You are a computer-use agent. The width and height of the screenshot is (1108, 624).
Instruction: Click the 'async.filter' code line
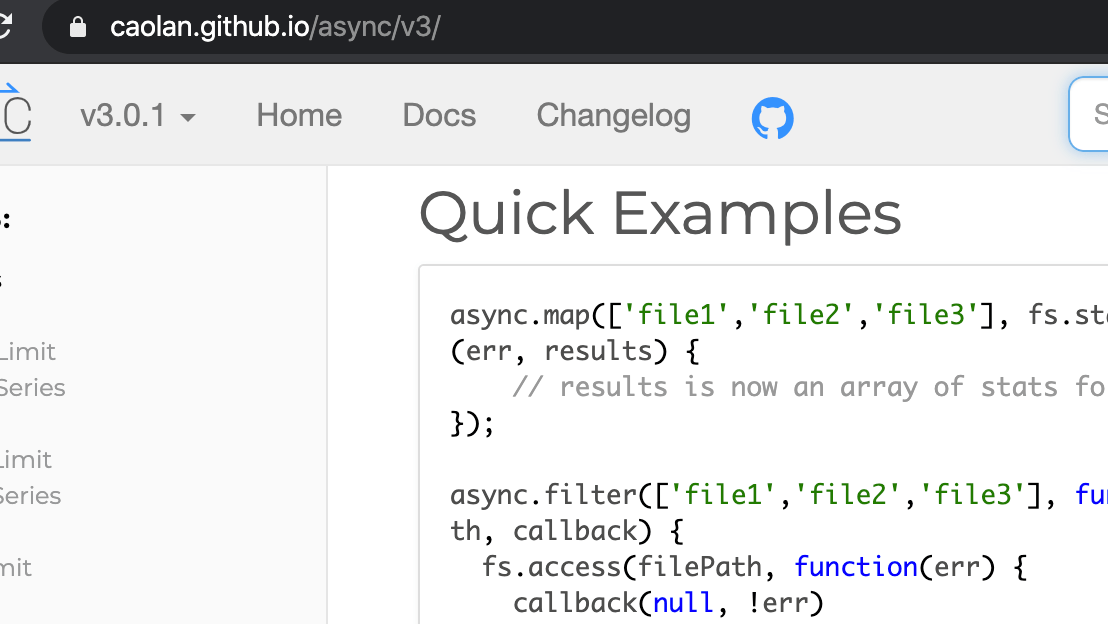[x=779, y=495]
